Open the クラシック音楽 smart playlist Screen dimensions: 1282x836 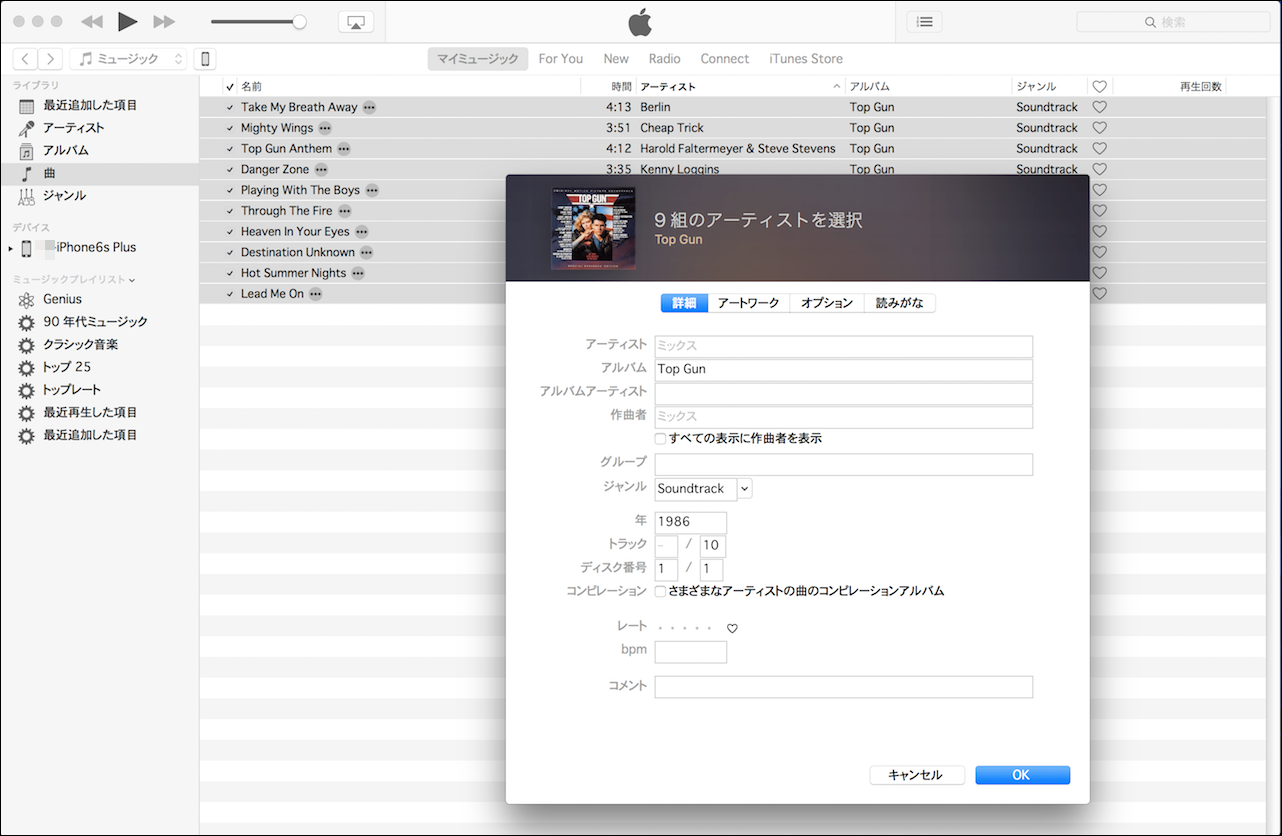point(80,344)
